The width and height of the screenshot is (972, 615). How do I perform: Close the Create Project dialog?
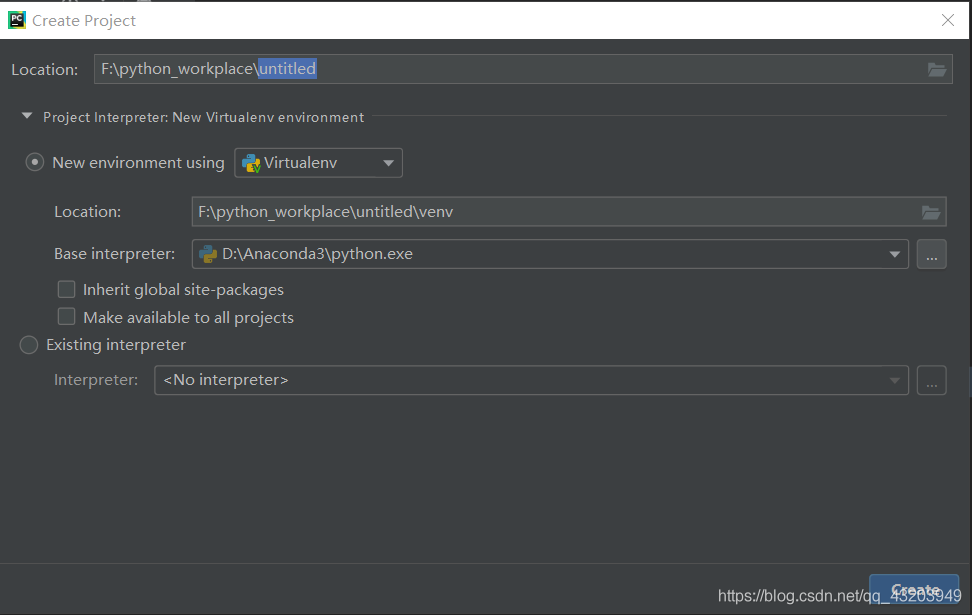coord(948,20)
